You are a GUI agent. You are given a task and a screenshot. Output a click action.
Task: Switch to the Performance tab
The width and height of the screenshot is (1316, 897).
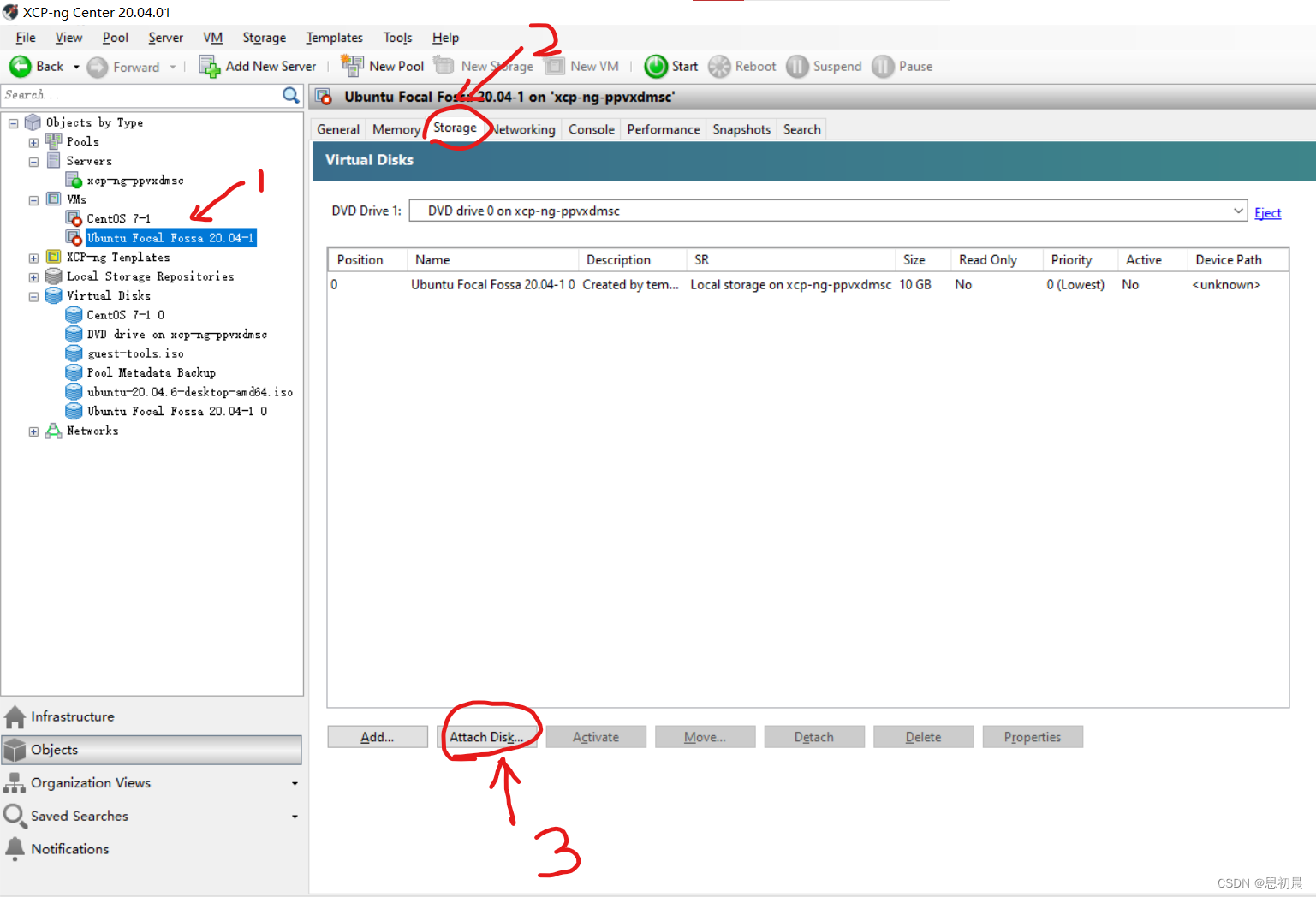click(x=664, y=129)
